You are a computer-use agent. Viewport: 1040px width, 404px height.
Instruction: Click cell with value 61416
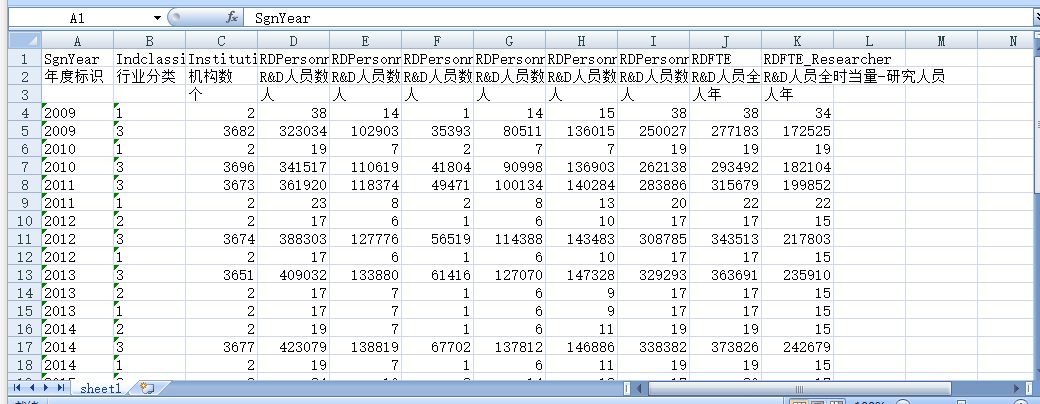click(437, 275)
